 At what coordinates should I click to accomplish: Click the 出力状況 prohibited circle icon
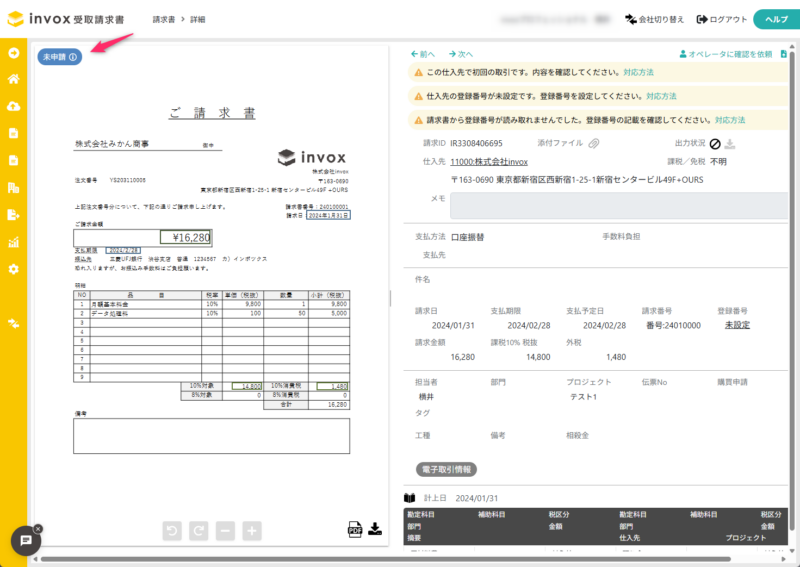pos(715,144)
